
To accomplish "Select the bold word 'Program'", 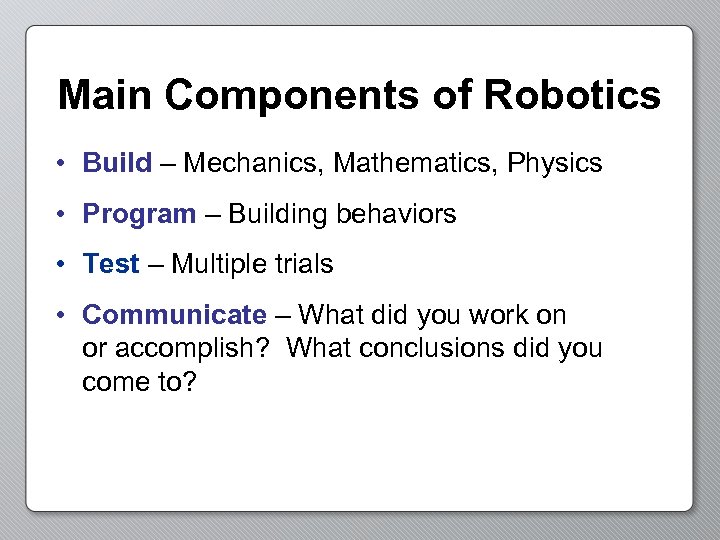I will point(139,214).
